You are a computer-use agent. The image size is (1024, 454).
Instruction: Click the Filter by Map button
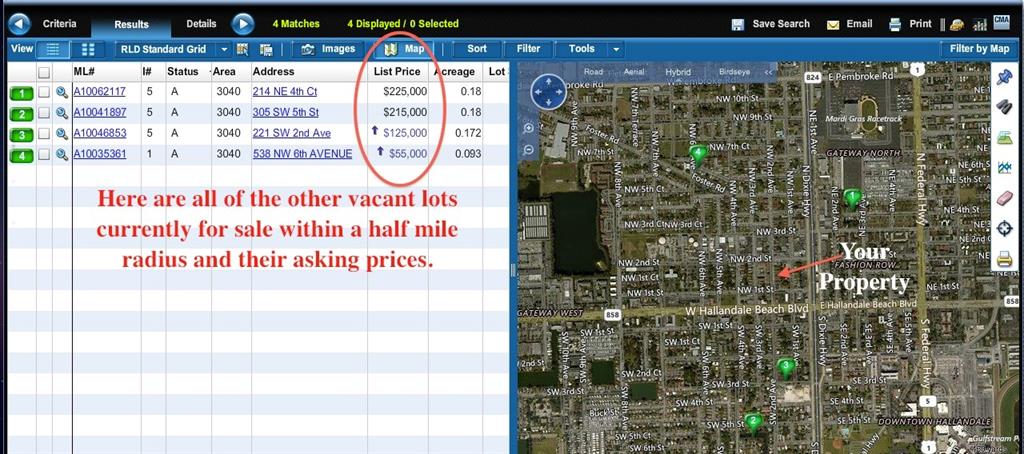(x=979, y=48)
